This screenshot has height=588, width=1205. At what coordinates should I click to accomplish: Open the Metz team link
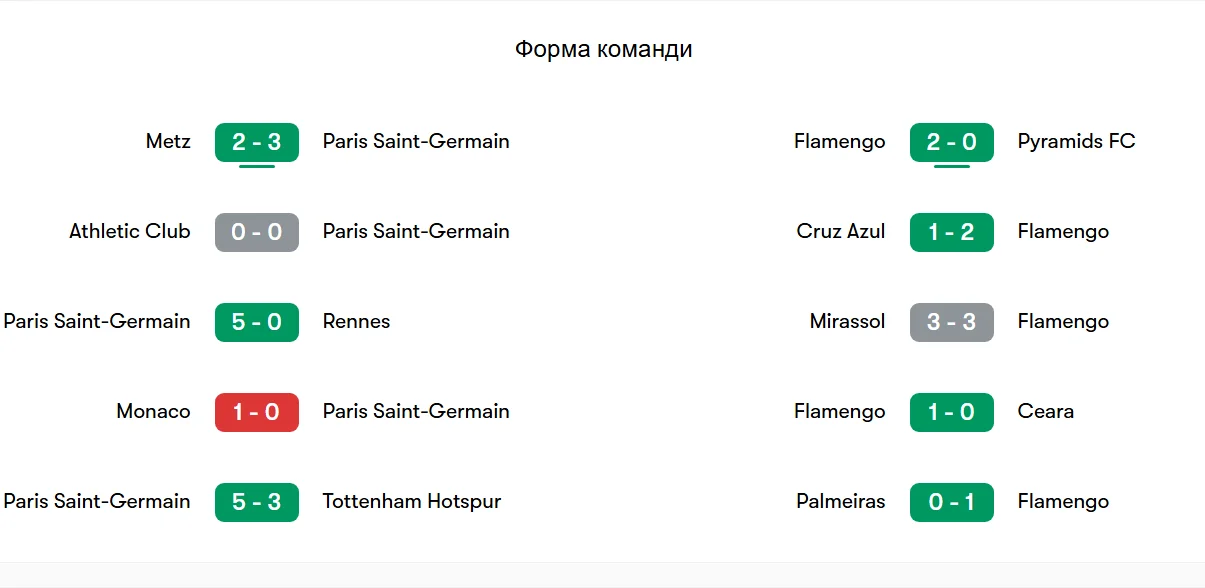168,141
